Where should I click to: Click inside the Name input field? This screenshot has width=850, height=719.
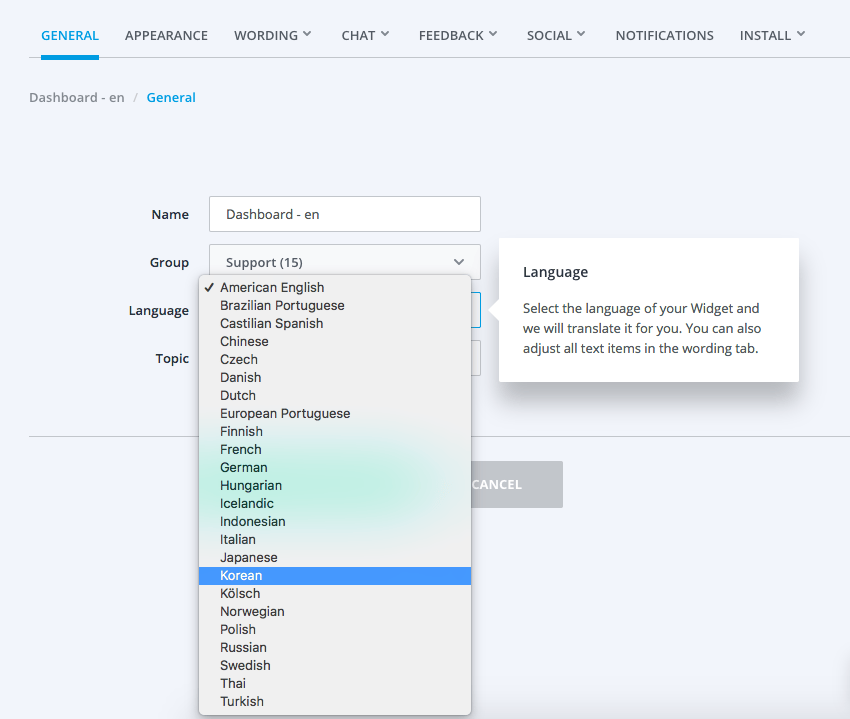click(344, 214)
